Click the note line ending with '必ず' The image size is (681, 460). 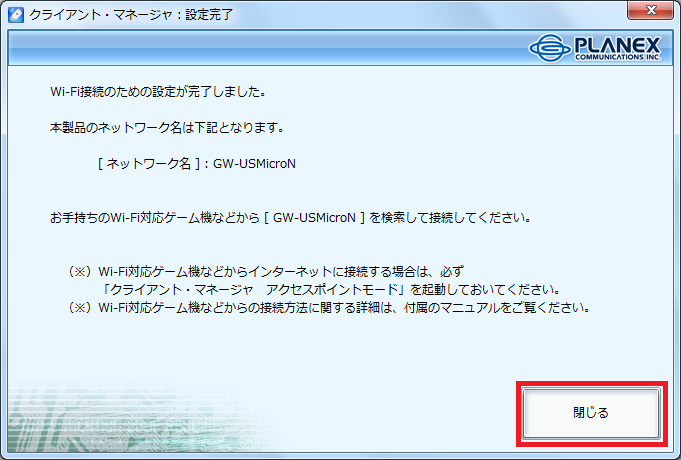click(x=266, y=272)
